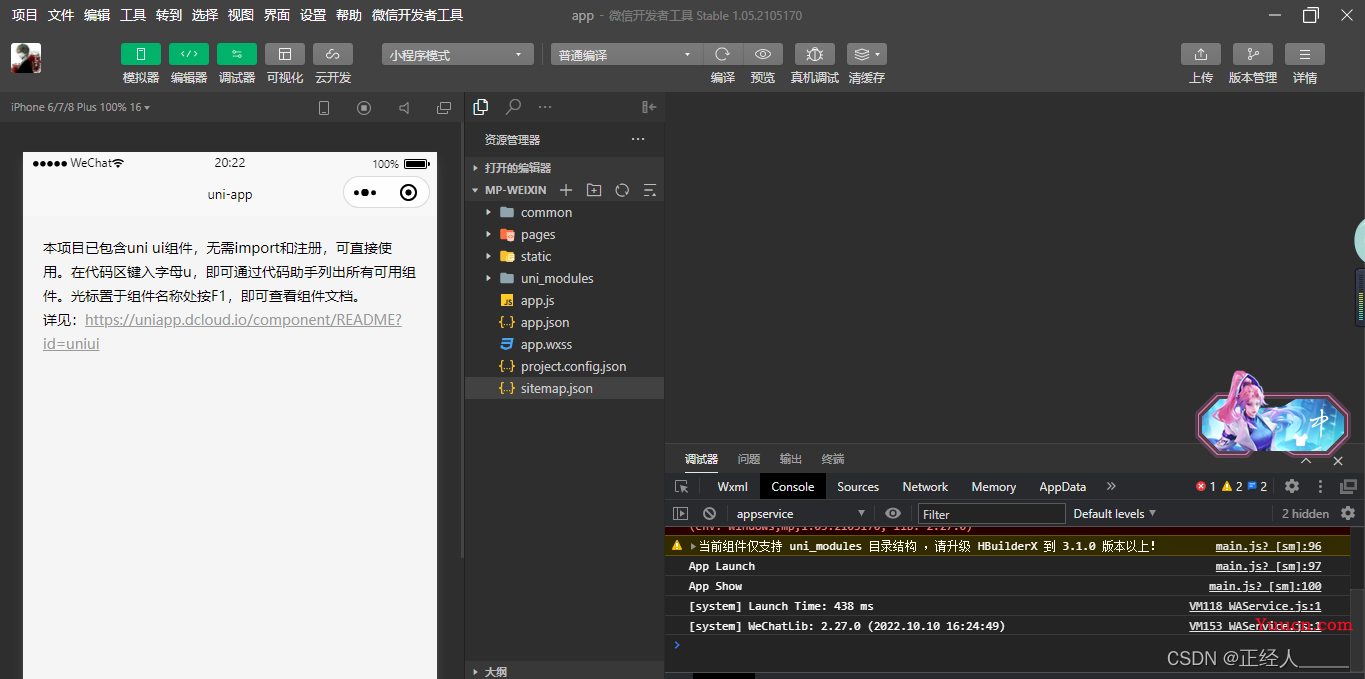Mute the simulator sound
The image size is (1365, 679).
pyautogui.click(x=404, y=108)
